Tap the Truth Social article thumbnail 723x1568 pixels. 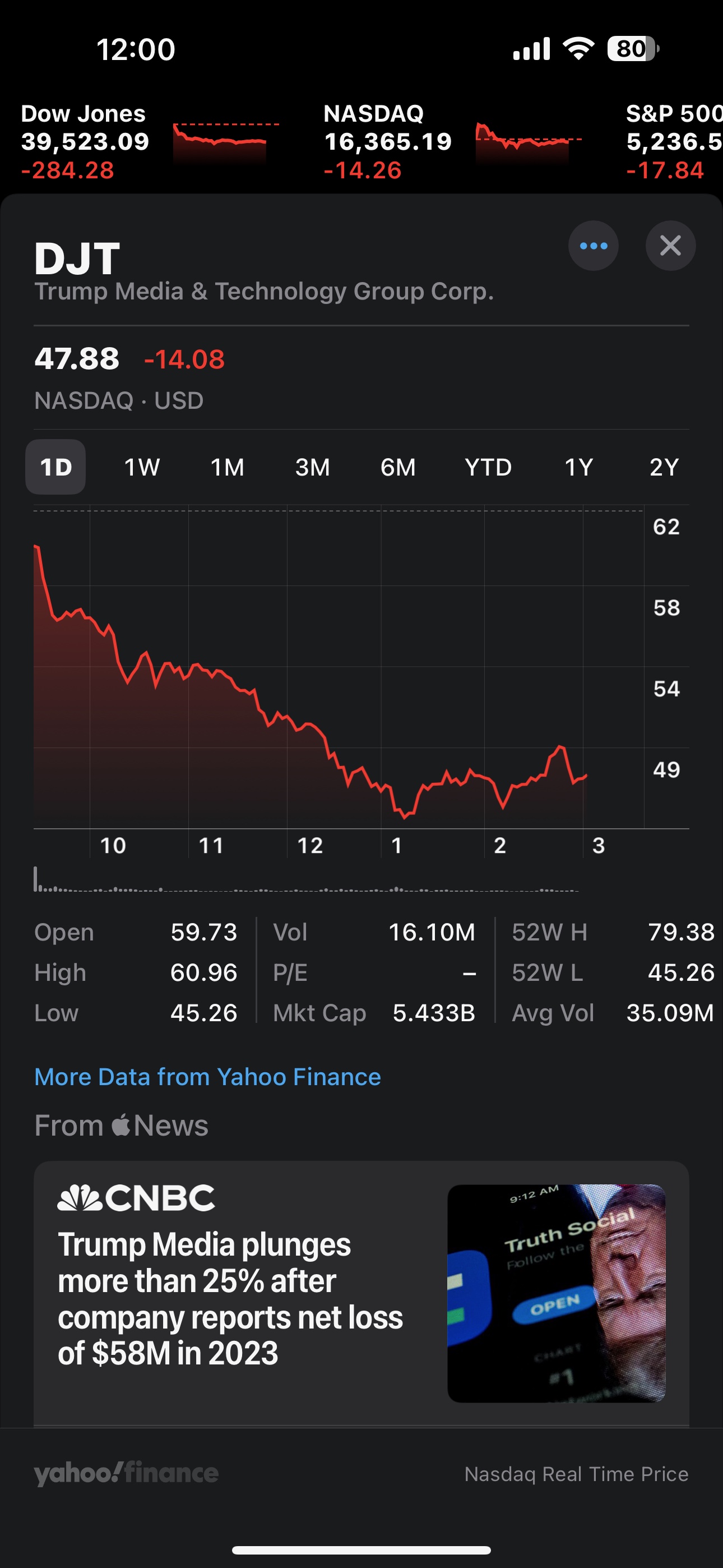pos(556,1293)
